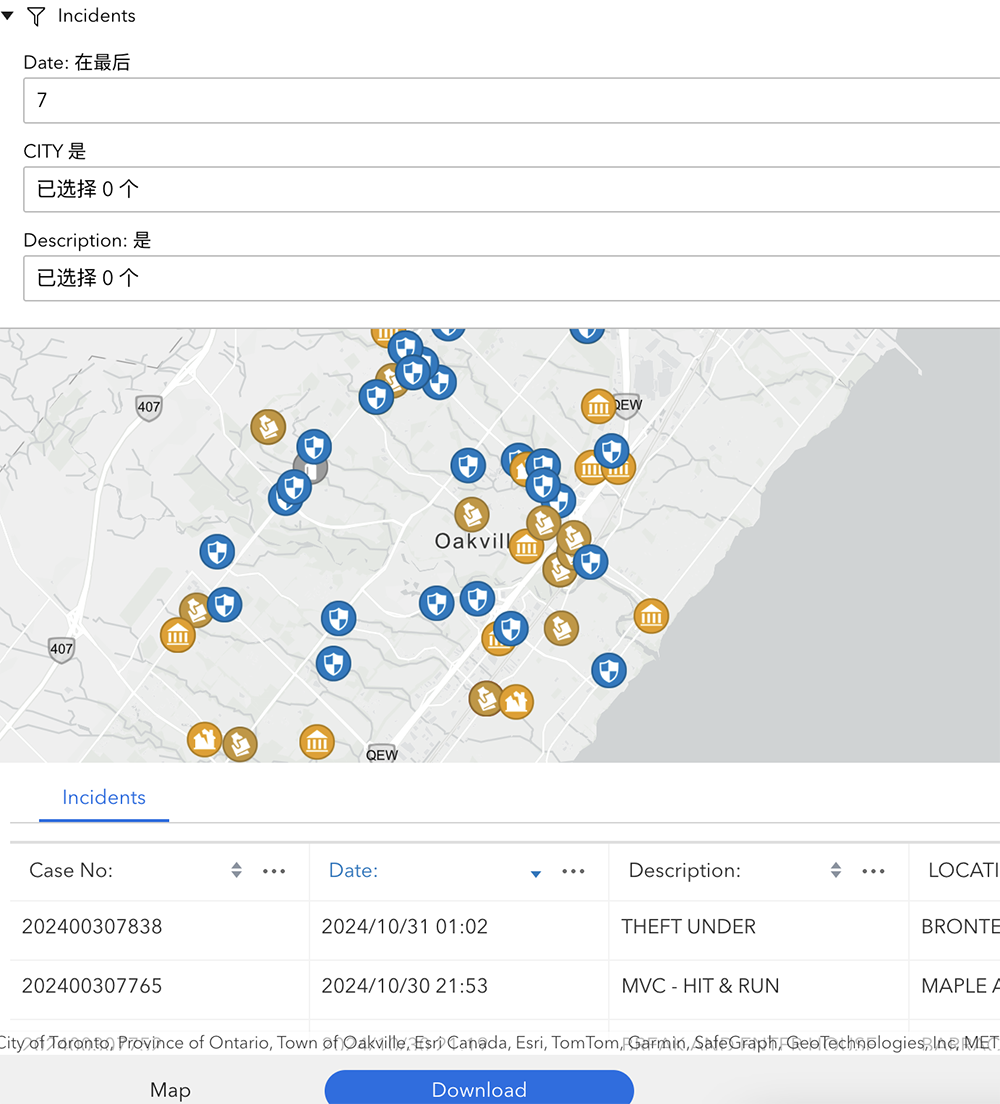This screenshot has width=1000, height=1104.
Task: Switch to the Incidents table tab
Action: [104, 797]
